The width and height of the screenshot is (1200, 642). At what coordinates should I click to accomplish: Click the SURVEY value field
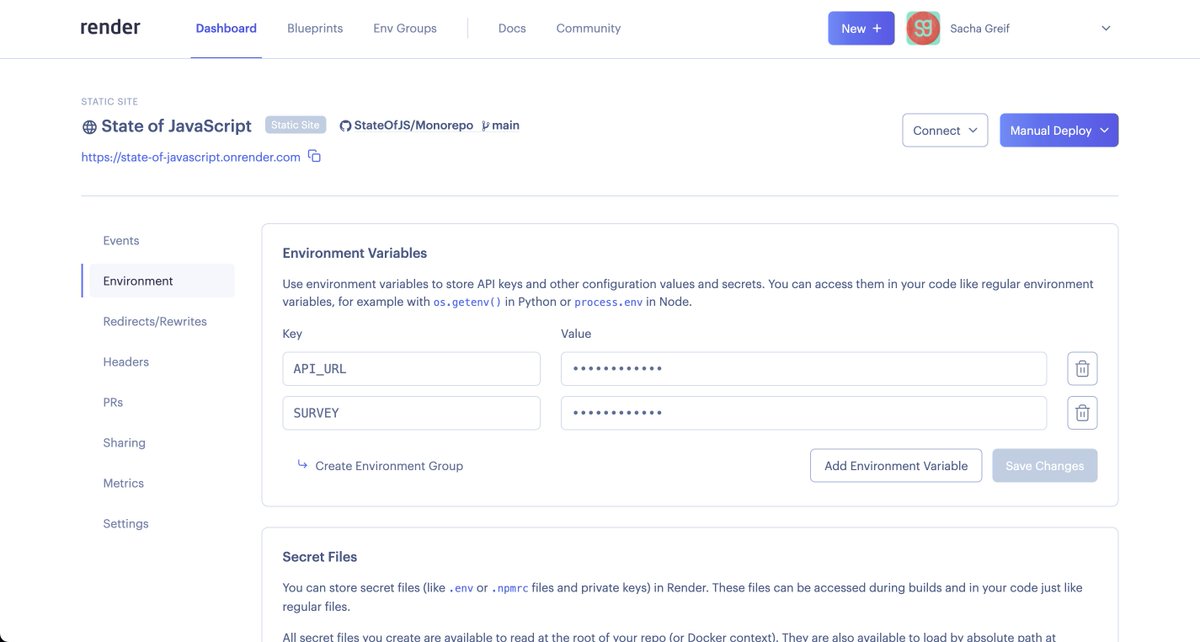(x=804, y=413)
